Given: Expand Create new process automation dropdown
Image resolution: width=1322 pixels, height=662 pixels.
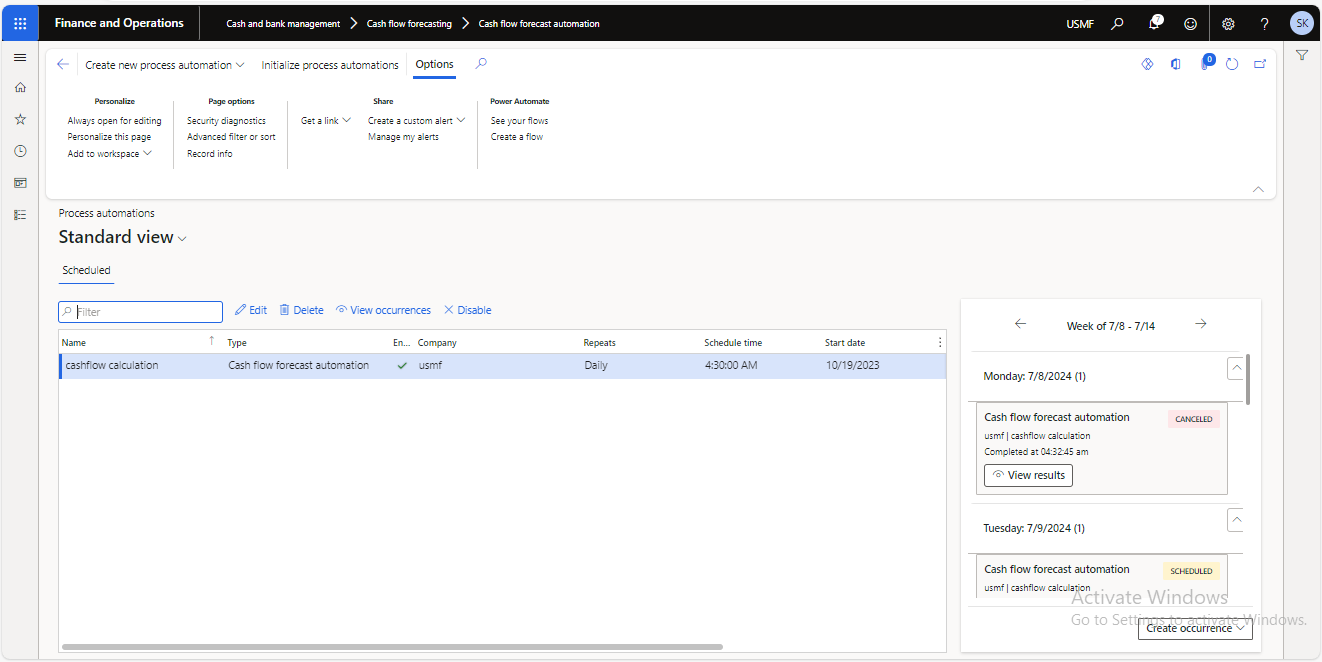Looking at the screenshot, I should pyautogui.click(x=165, y=65).
